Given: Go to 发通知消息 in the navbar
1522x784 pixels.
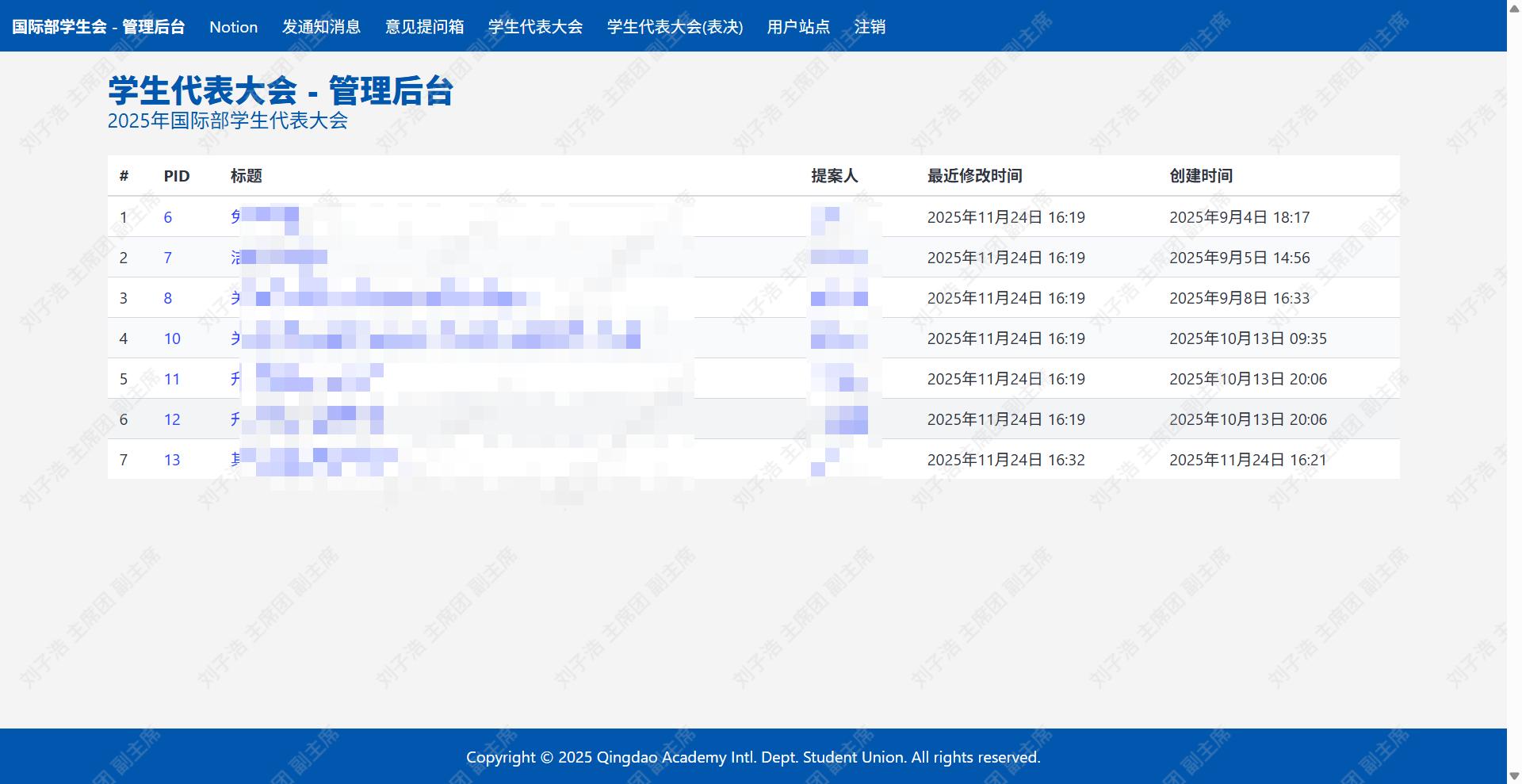Looking at the screenshot, I should 322,27.
